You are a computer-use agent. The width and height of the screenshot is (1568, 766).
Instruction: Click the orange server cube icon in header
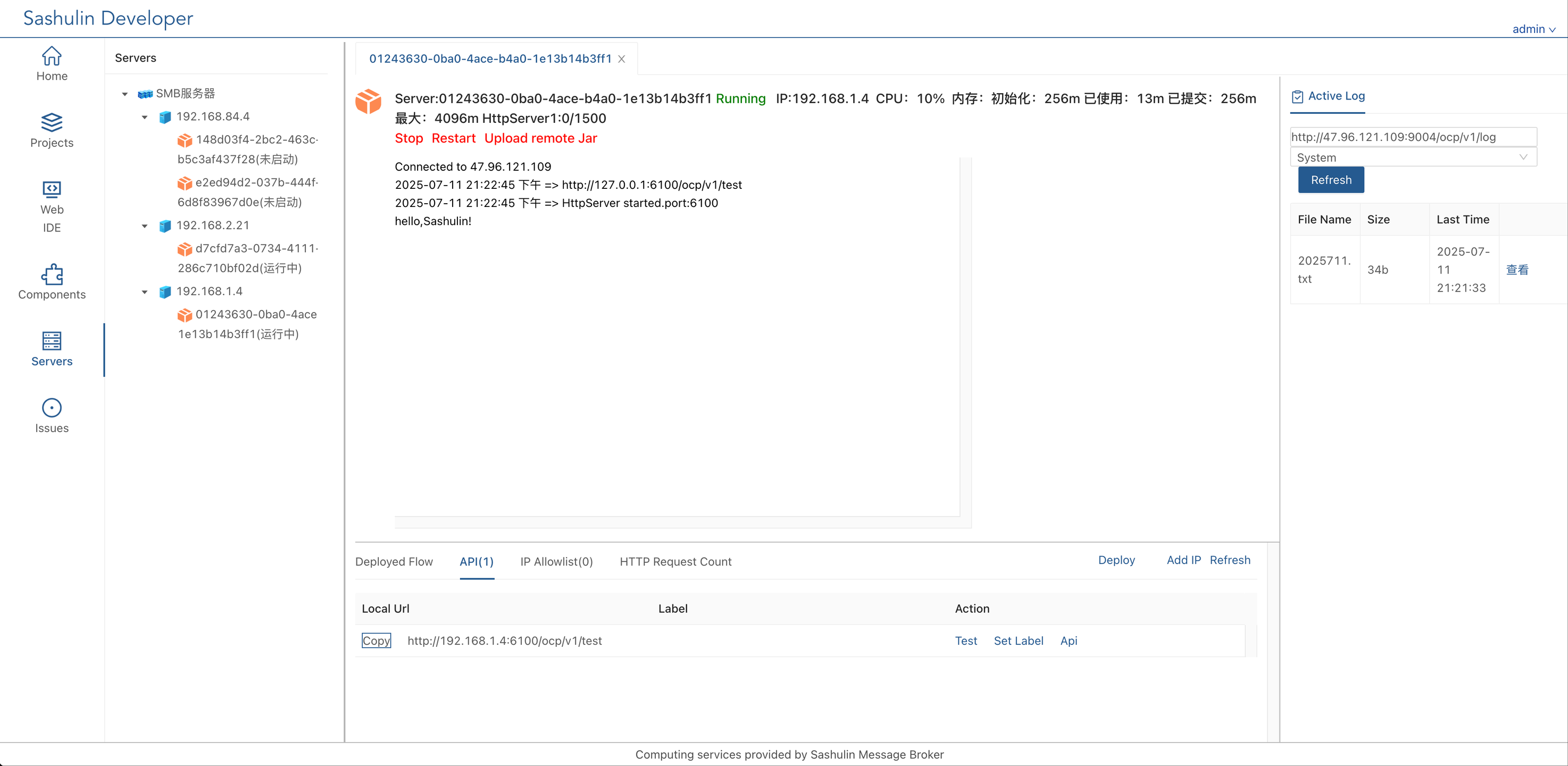click(x=368, y=102)
